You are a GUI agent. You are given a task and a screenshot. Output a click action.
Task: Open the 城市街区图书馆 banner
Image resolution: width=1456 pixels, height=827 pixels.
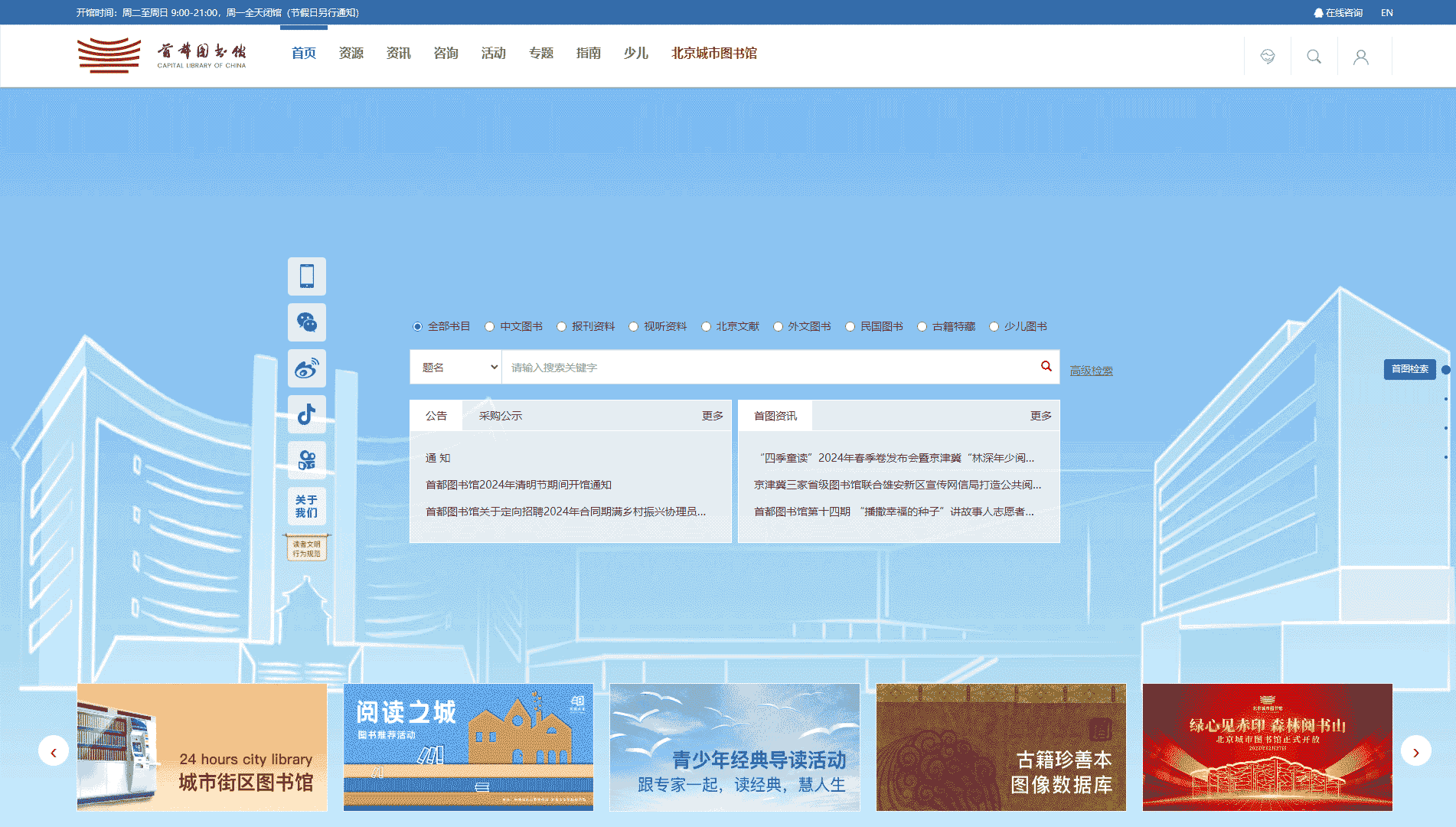pos(202,747)
